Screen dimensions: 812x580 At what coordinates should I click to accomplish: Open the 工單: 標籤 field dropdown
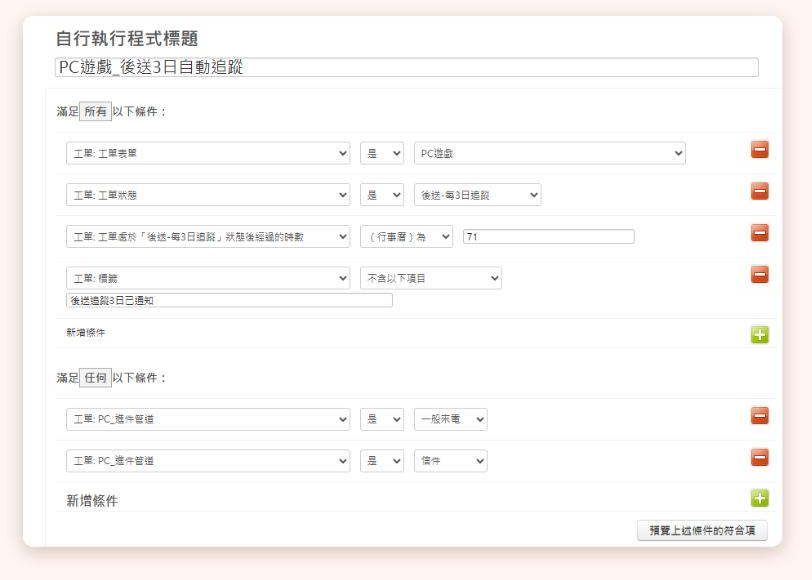tap(208, 278)
